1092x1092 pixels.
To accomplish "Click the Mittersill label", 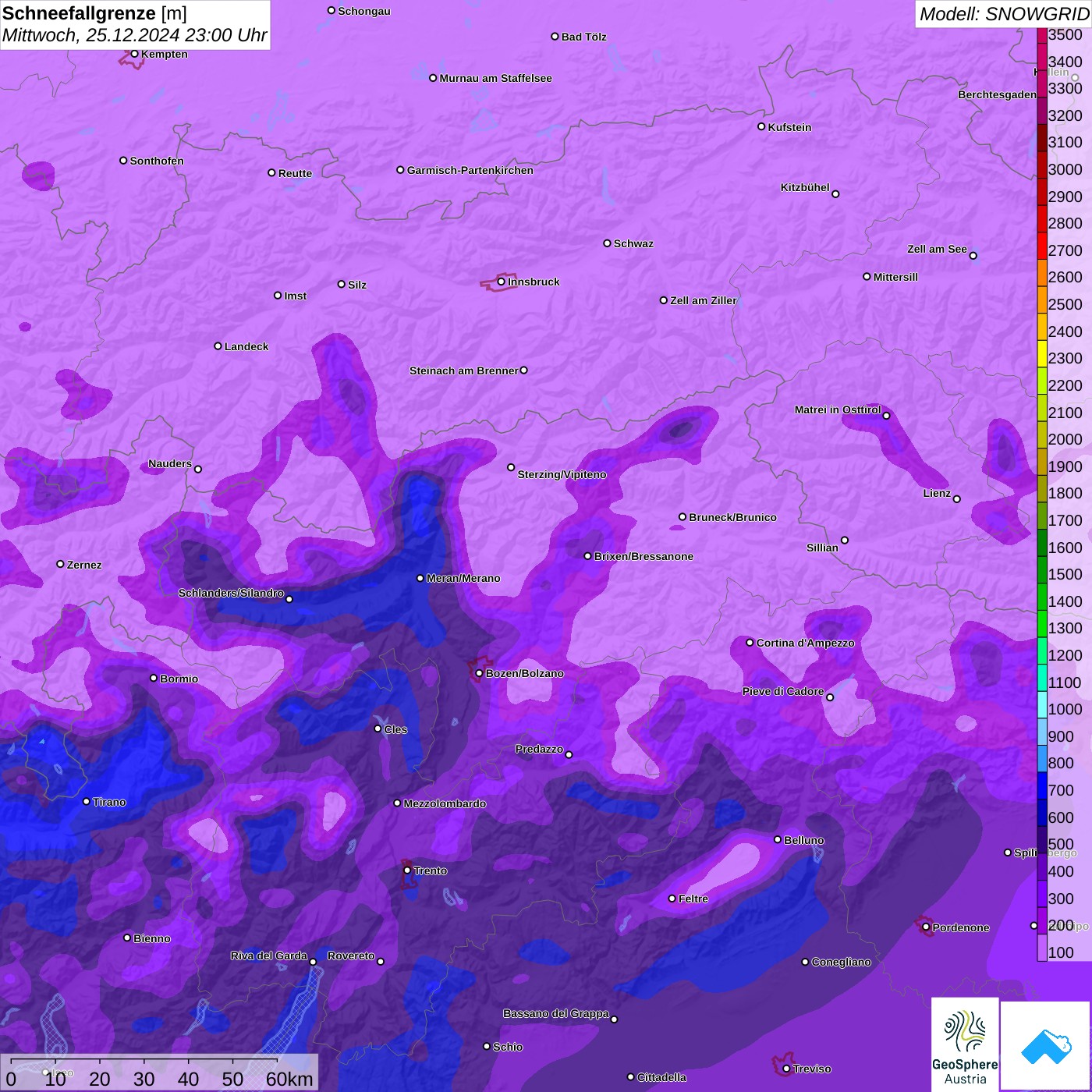I will [895, 277].
